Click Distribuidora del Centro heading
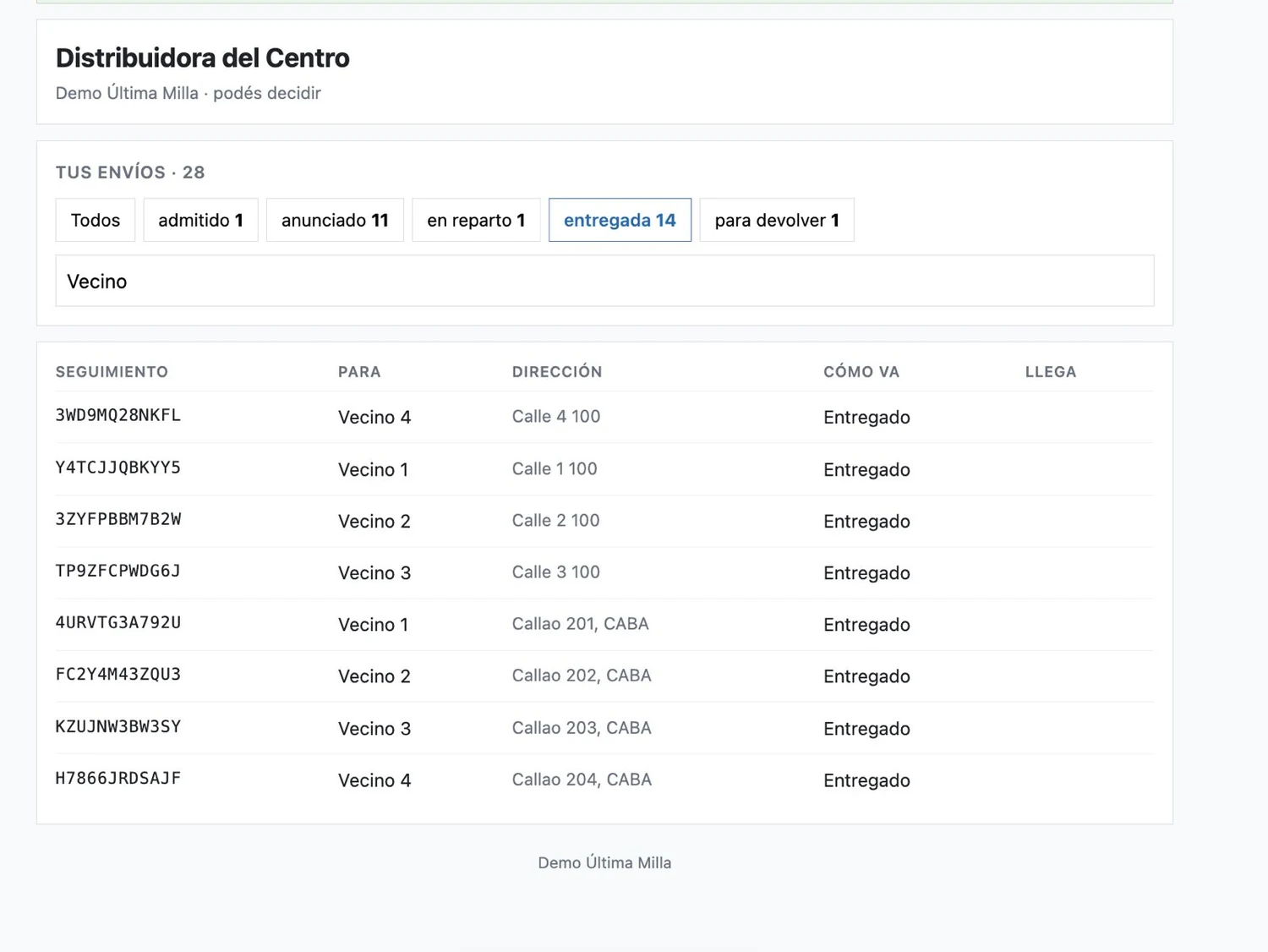Image resolution: width=1268 pixels, height=952 pixels. pos(202,57)
